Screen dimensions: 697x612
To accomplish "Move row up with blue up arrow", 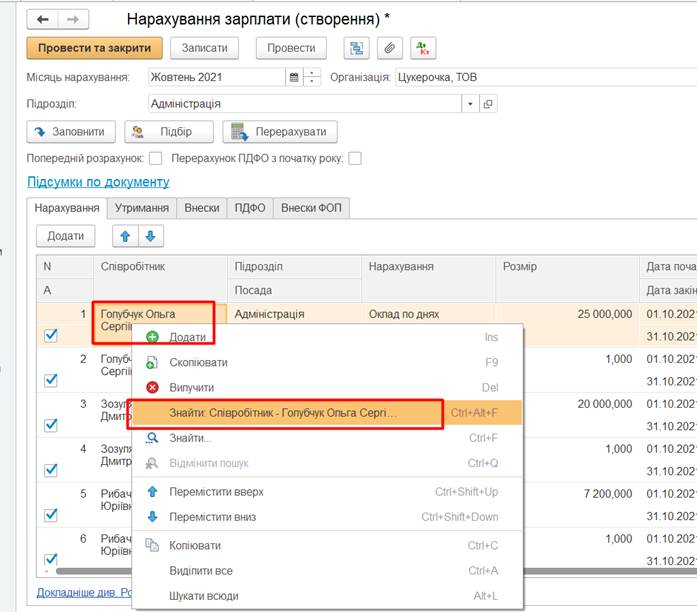I will pyautogui.click(x=125, y=236).
